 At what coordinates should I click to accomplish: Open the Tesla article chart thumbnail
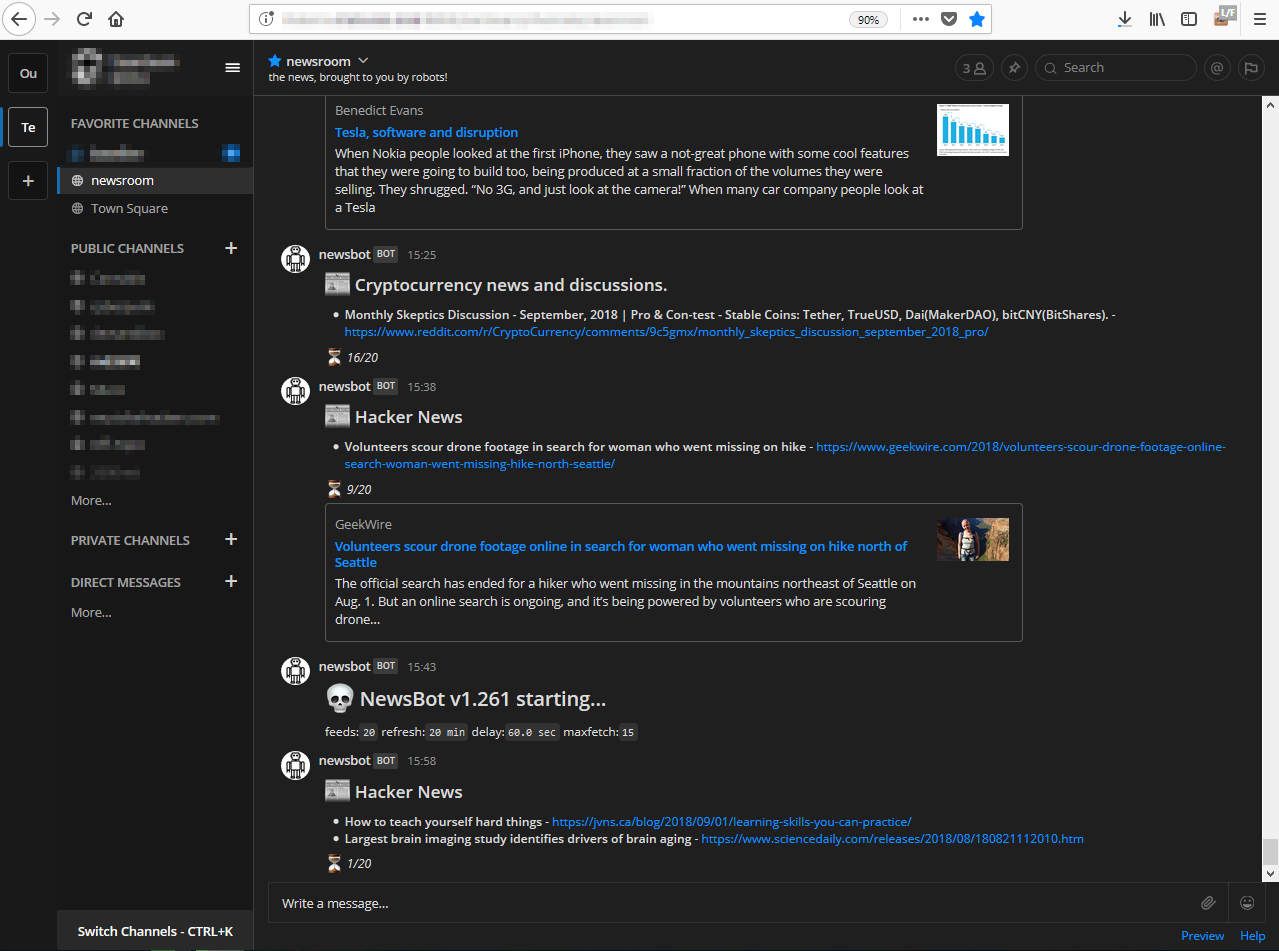pos(972,130)
